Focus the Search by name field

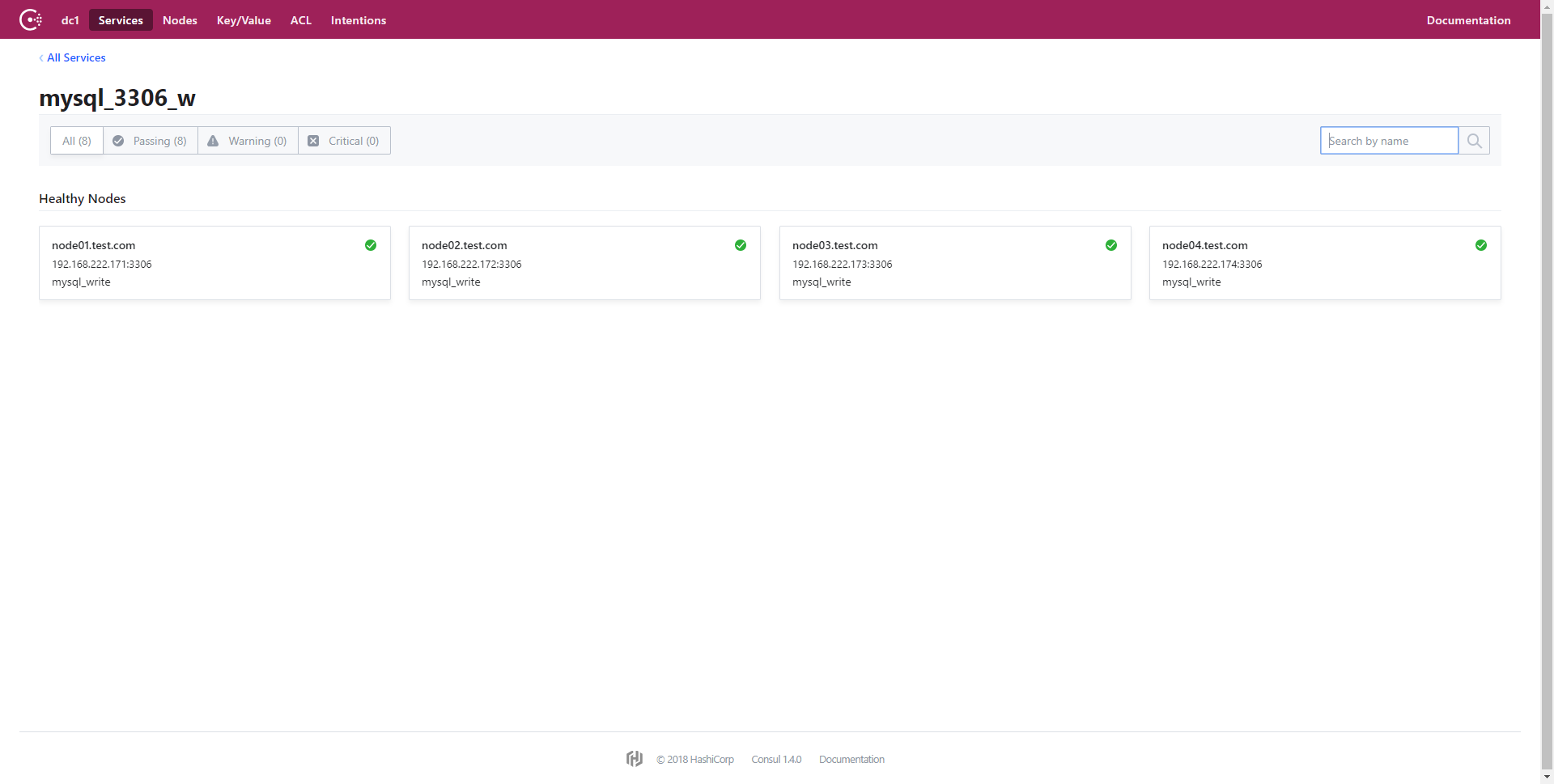pos(1389,141)
